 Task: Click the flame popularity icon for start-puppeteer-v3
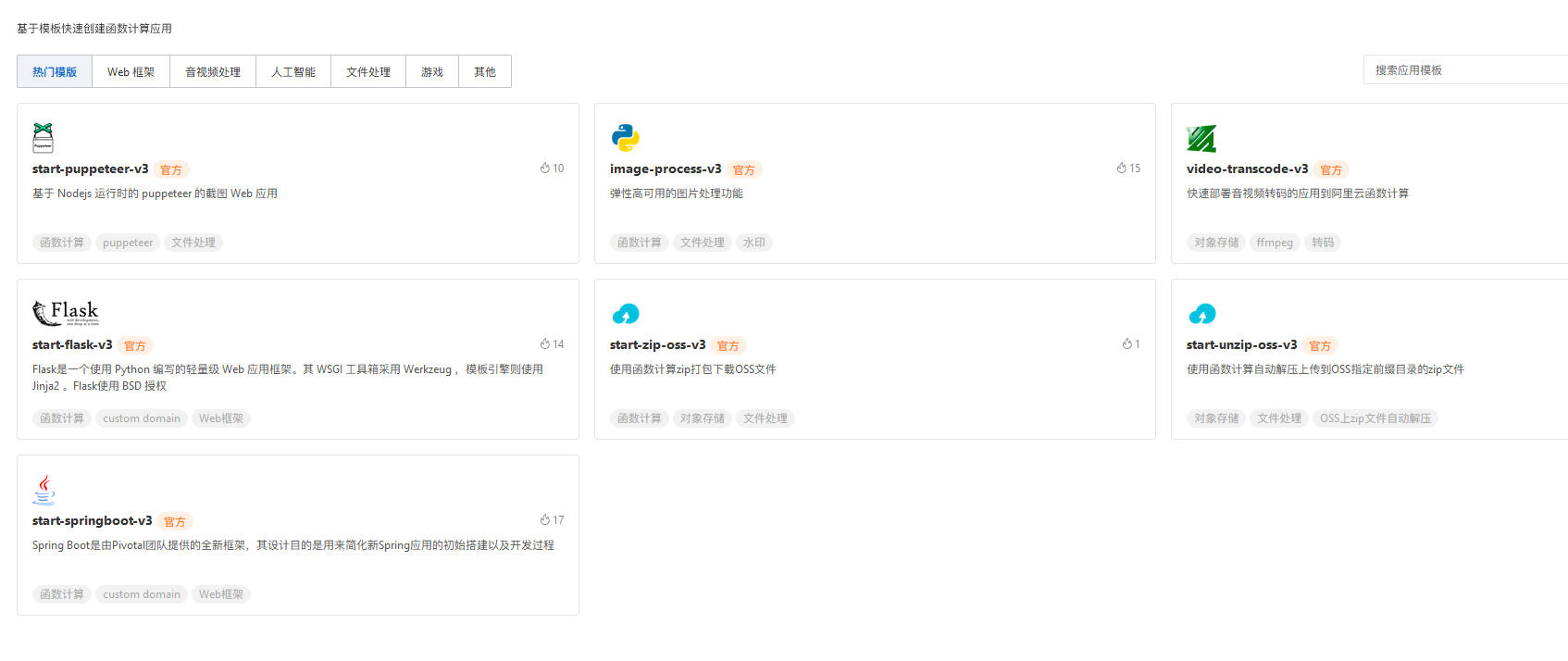[545, 168]
